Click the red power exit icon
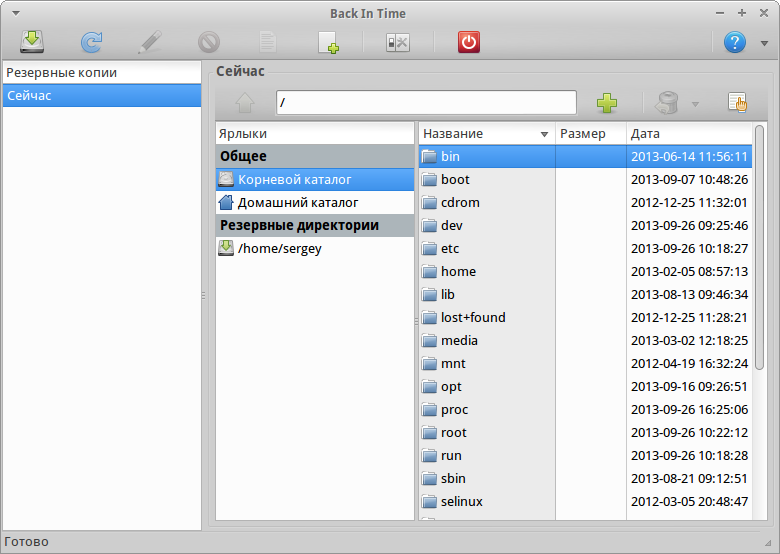Screen dimensions: 780x554 (x=469, y=42)
